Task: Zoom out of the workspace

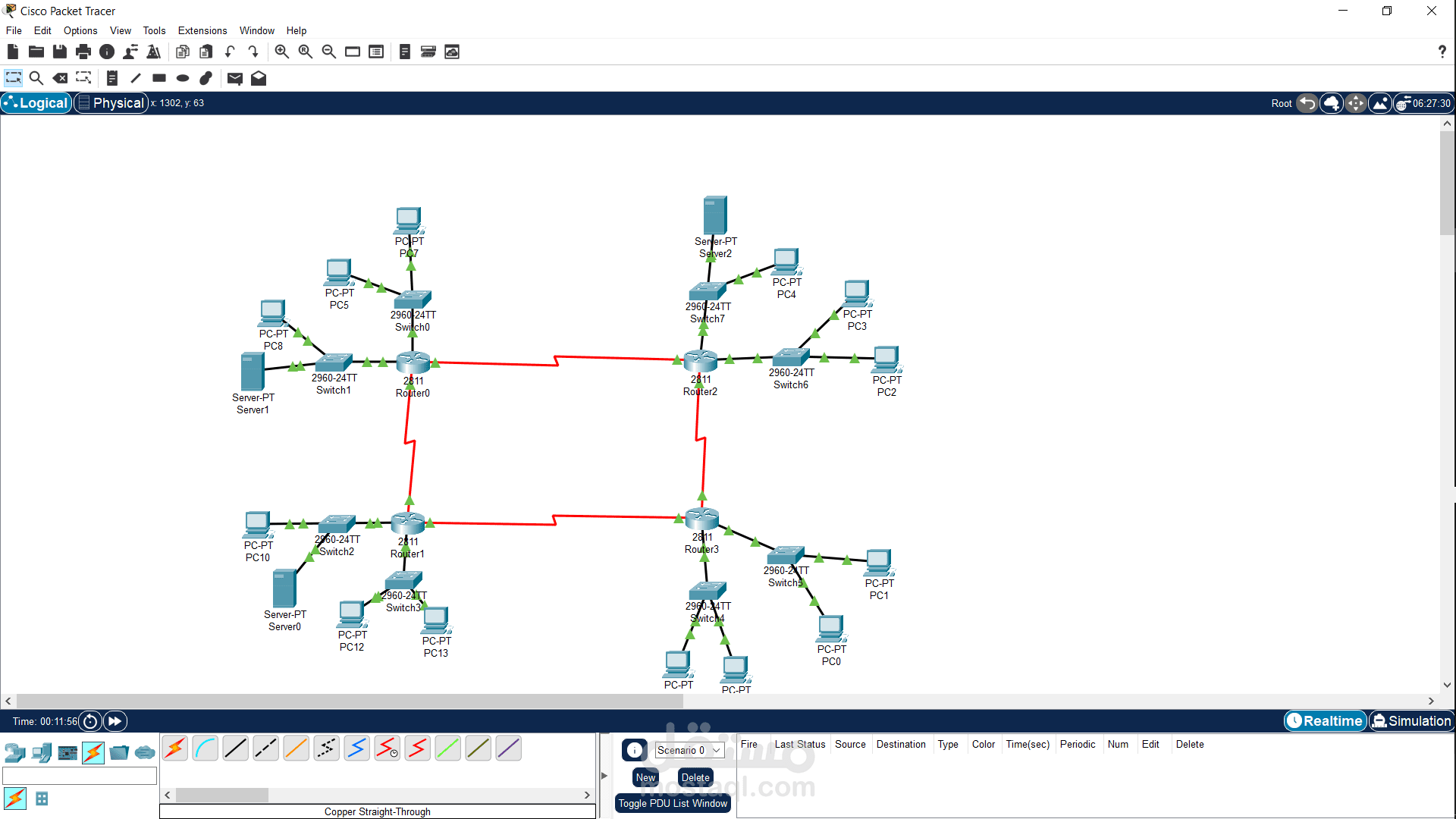Action: coord(329,52)
